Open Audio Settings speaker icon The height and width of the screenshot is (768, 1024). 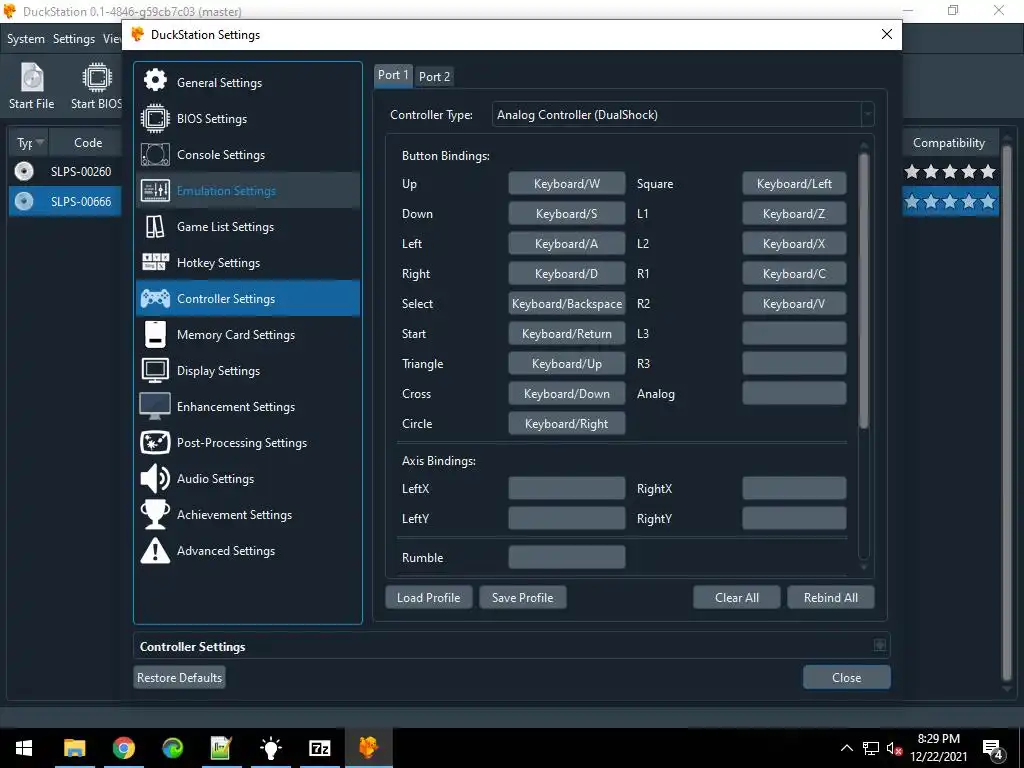tap(155, 479)
